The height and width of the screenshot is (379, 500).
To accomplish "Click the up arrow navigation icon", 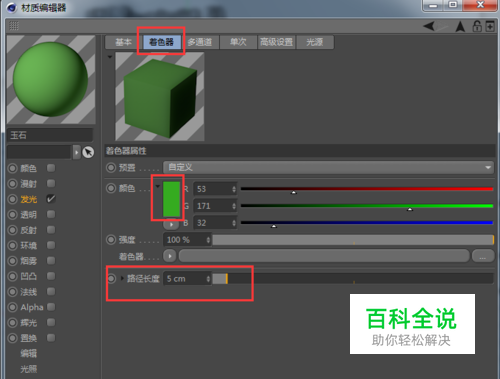I will 460,26.
